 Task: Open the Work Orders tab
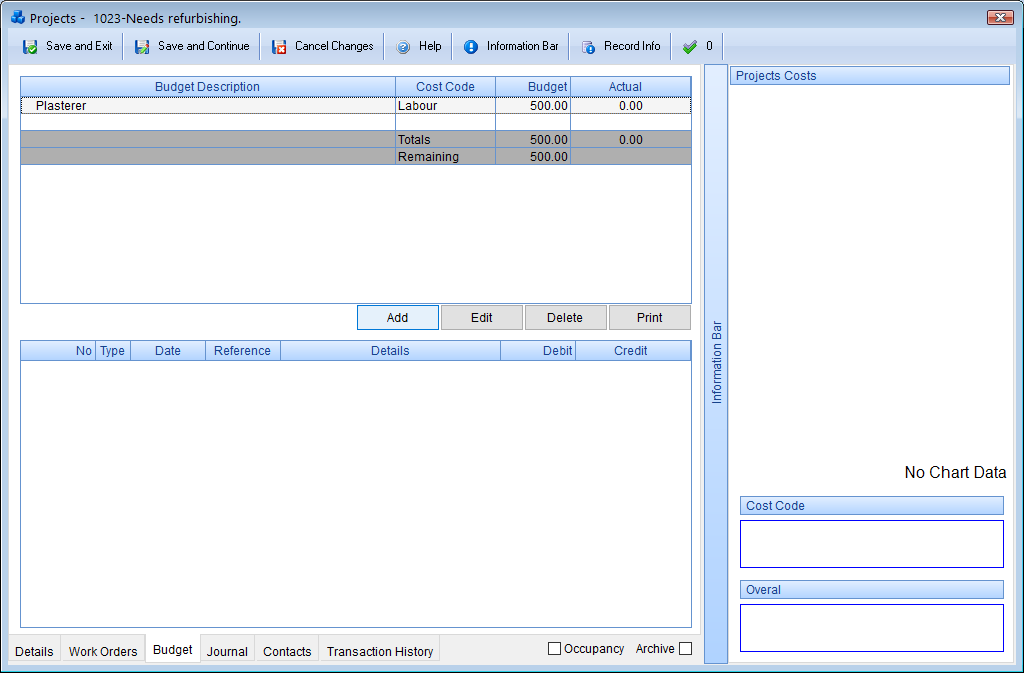pos(103,651)
